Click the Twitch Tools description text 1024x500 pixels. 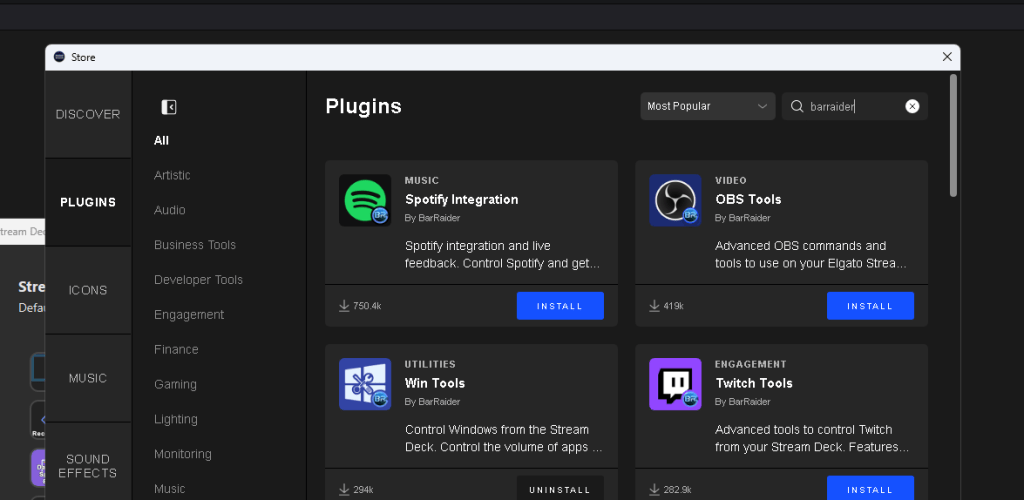(812, 439)
